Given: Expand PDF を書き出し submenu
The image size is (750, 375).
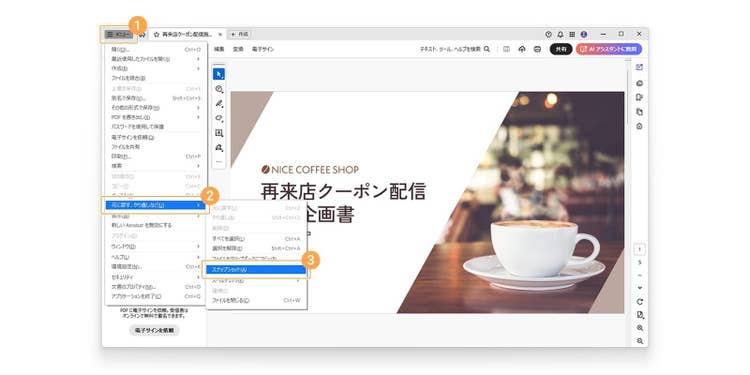Looking at the screenshot, I should pyautogui.click(x=155, y=117).
